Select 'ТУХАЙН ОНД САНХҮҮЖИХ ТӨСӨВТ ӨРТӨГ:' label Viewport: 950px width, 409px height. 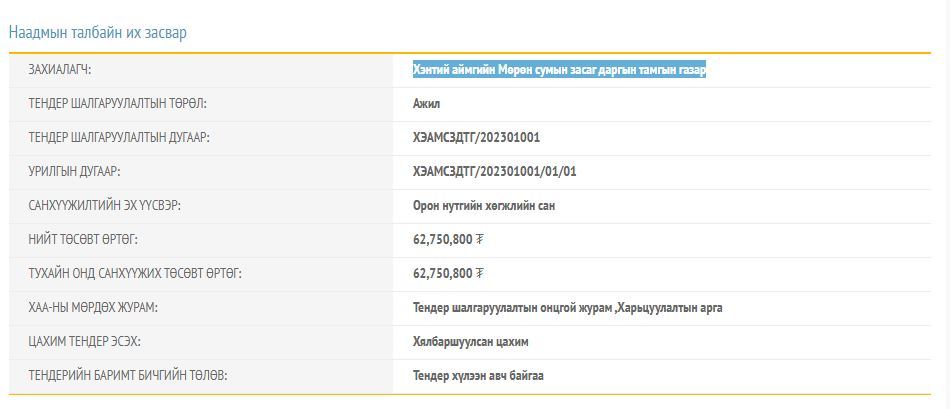[135, 274]
